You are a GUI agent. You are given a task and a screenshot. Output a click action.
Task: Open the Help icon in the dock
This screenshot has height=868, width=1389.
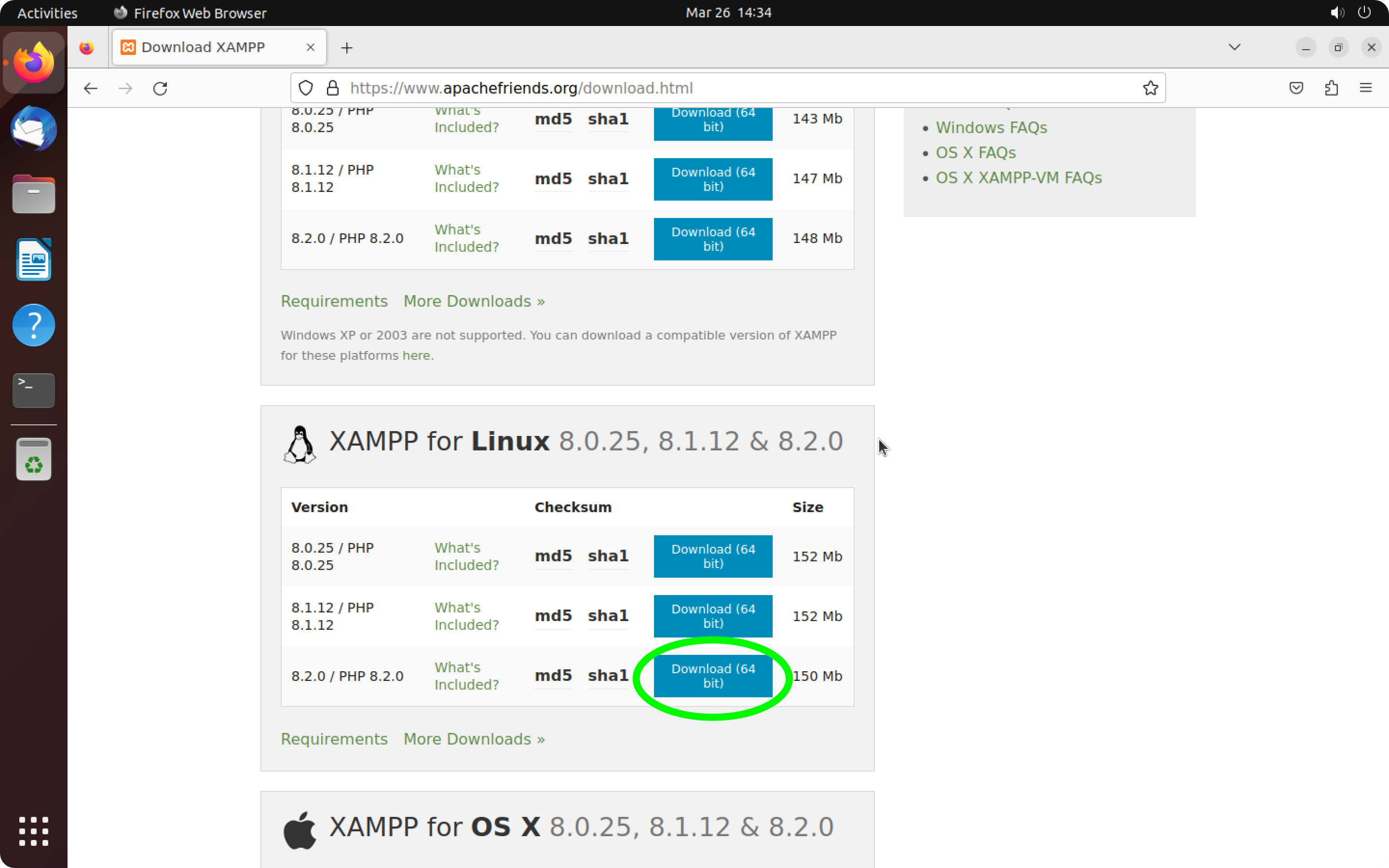click(33, 325)
